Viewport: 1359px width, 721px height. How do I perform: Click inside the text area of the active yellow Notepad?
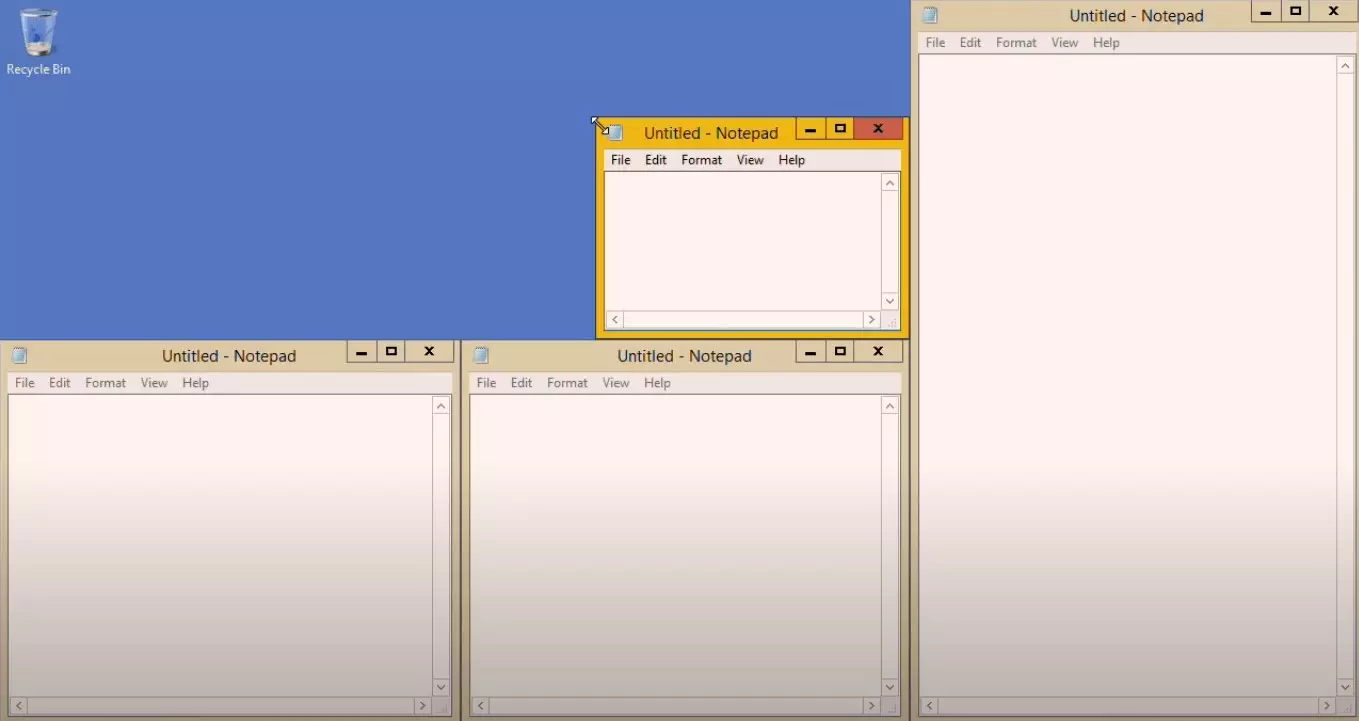coord(743,242)
